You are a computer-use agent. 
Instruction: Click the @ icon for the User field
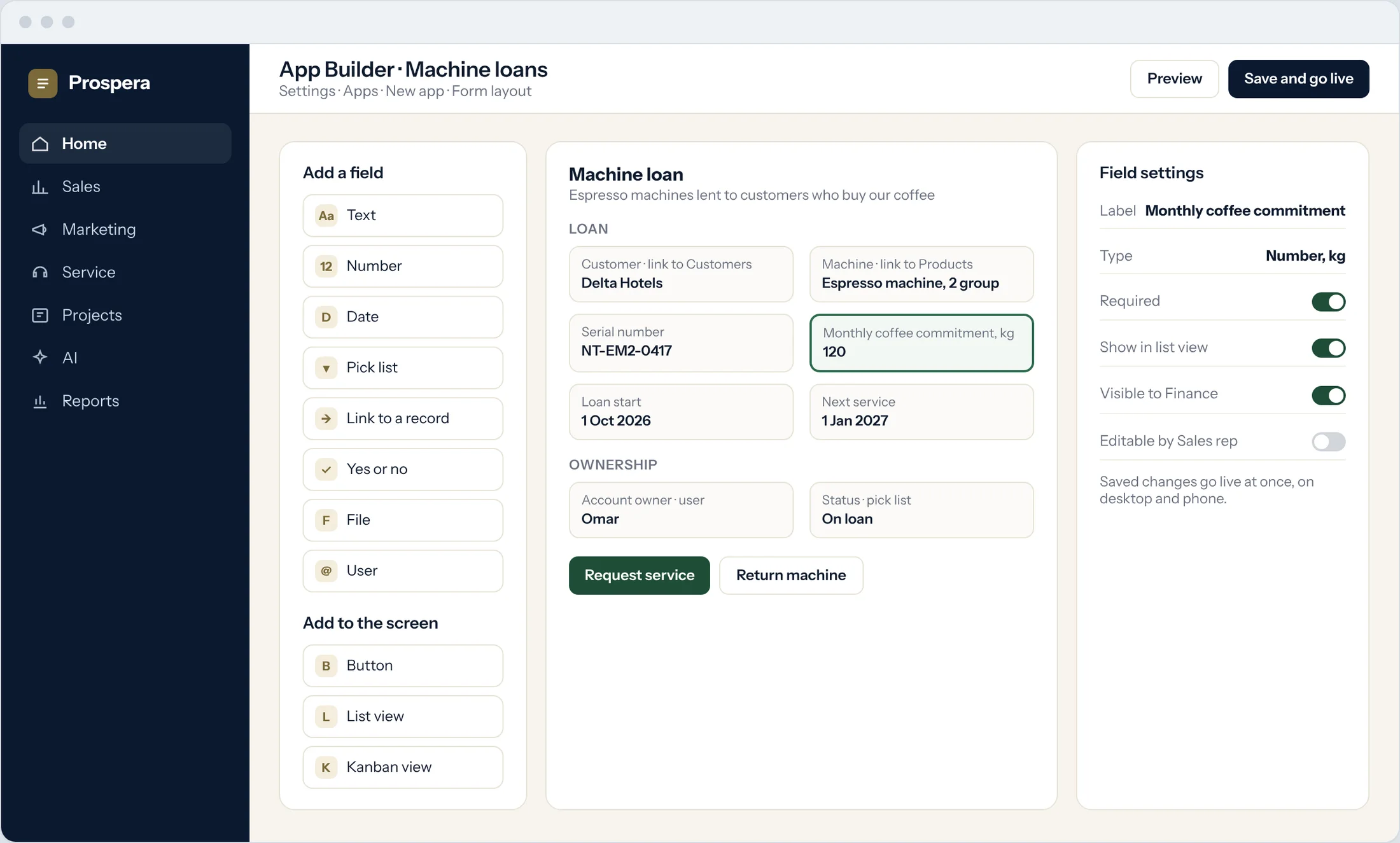click(326, 571)
